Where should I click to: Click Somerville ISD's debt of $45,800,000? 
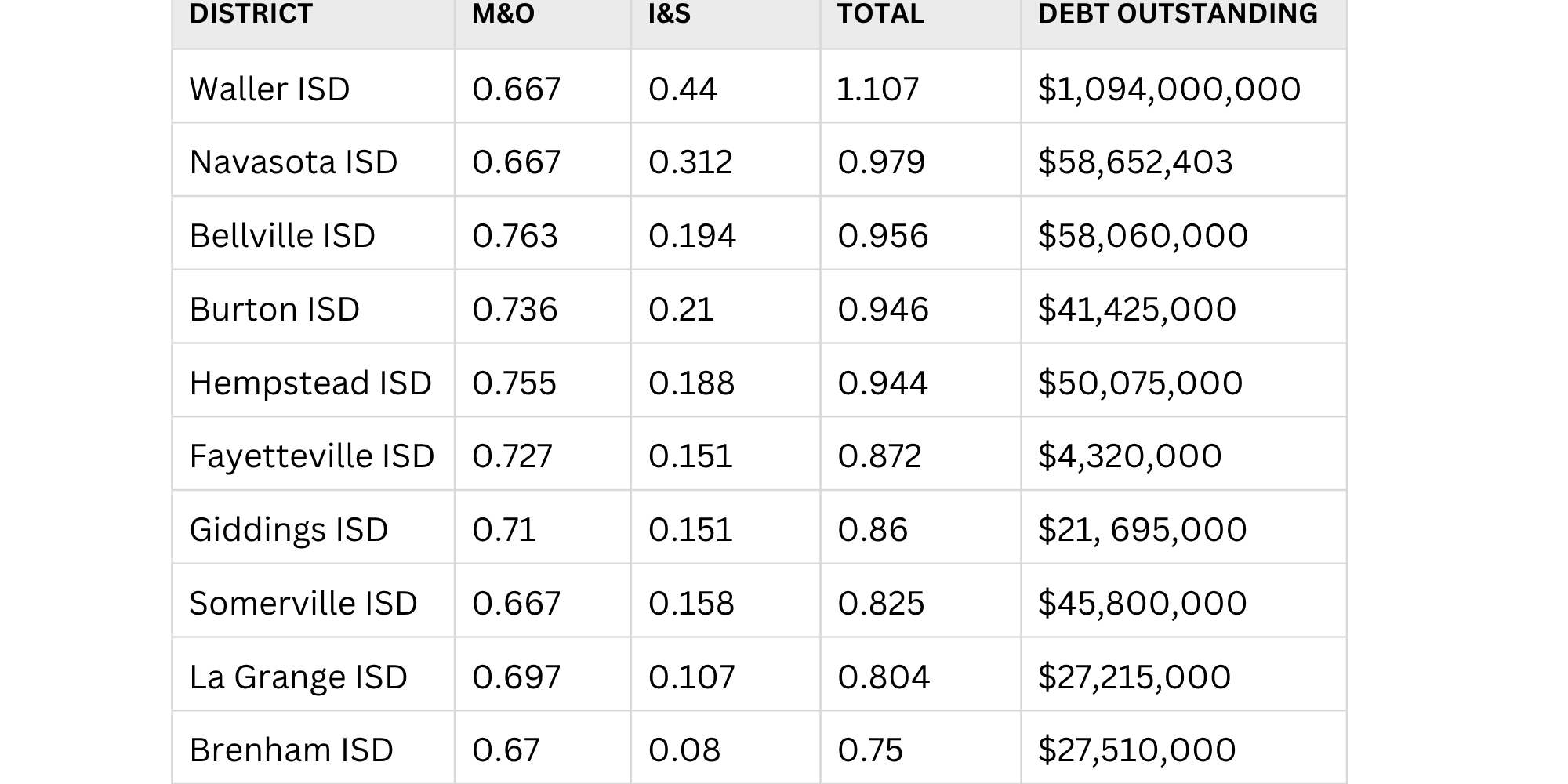coord(1142,604)
